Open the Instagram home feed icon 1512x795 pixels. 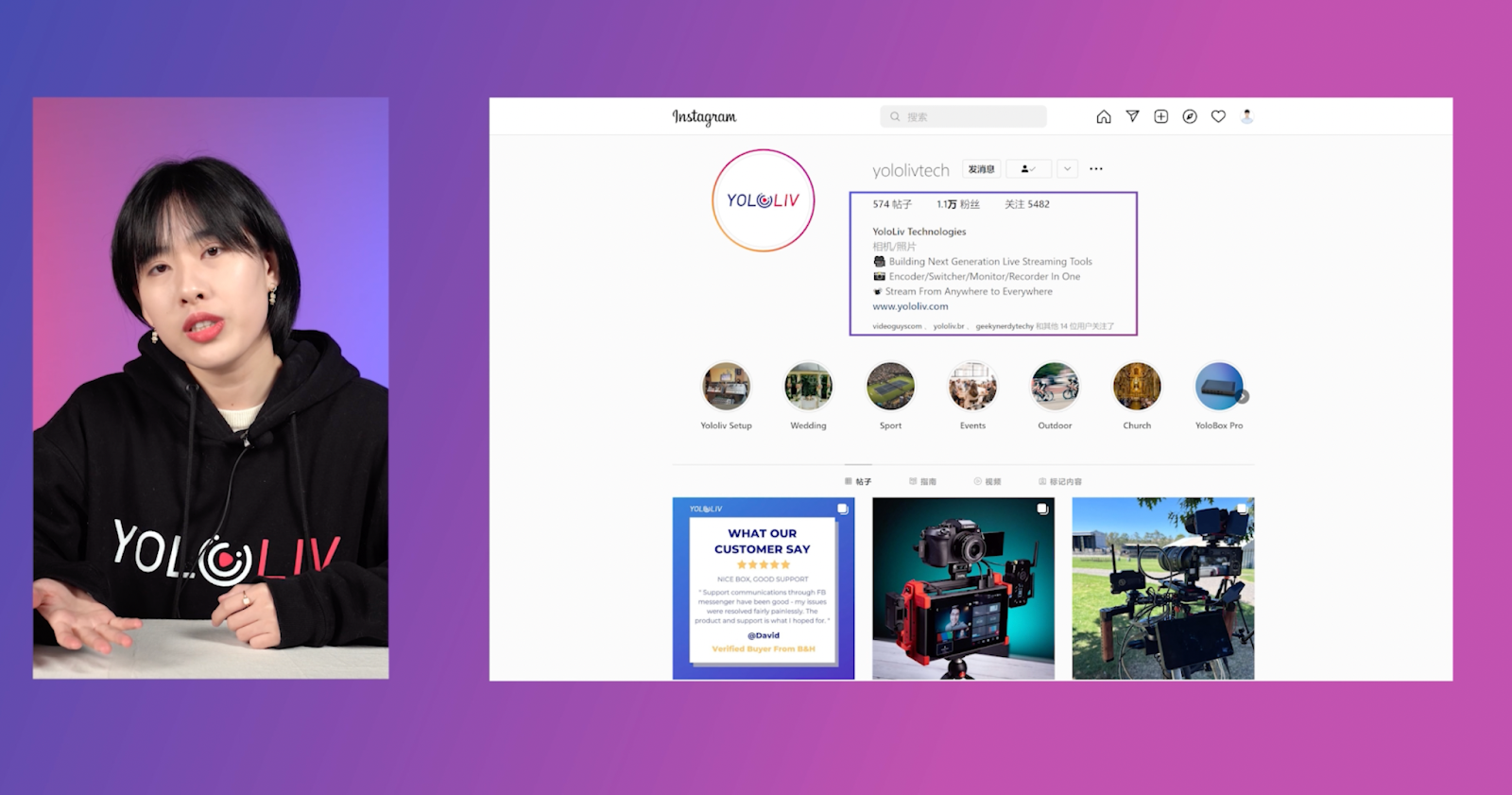tap(1103, 116)
